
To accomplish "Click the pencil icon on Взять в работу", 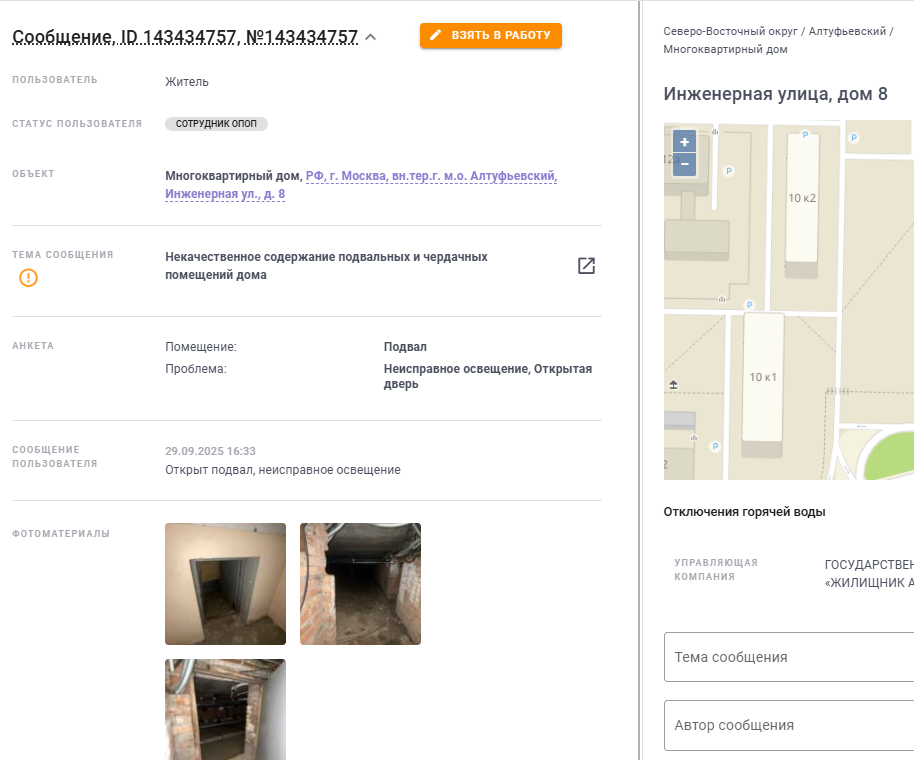I will pos(435,35).
